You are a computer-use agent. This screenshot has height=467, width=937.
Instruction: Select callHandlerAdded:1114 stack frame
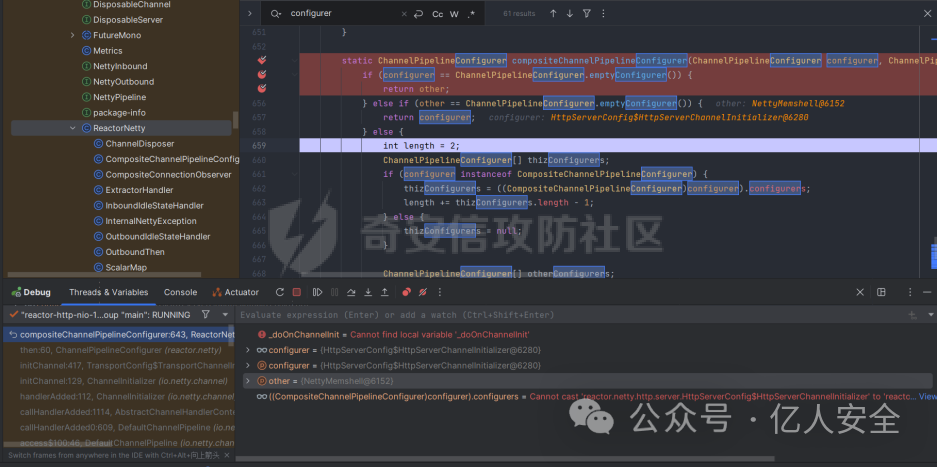click(x=120, y=412)
